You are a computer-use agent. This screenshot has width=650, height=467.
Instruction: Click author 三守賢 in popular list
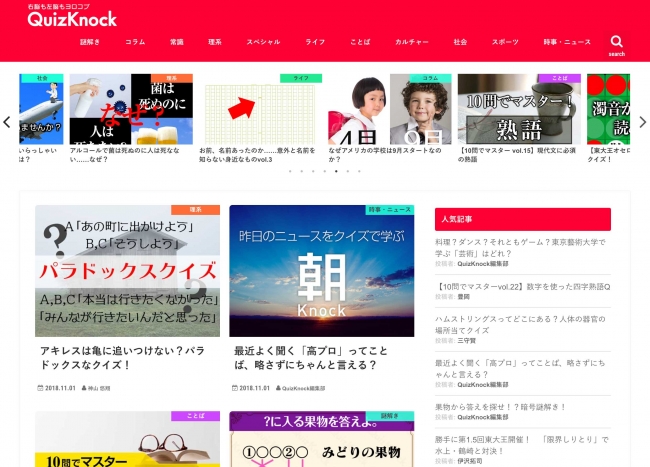(x=466, y=341)
